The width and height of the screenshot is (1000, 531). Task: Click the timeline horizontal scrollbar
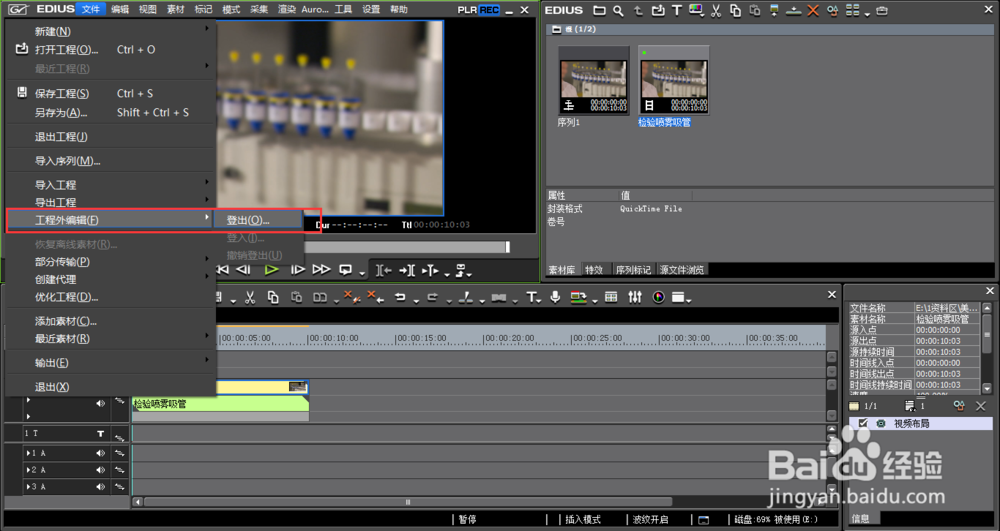coord(408,502)
